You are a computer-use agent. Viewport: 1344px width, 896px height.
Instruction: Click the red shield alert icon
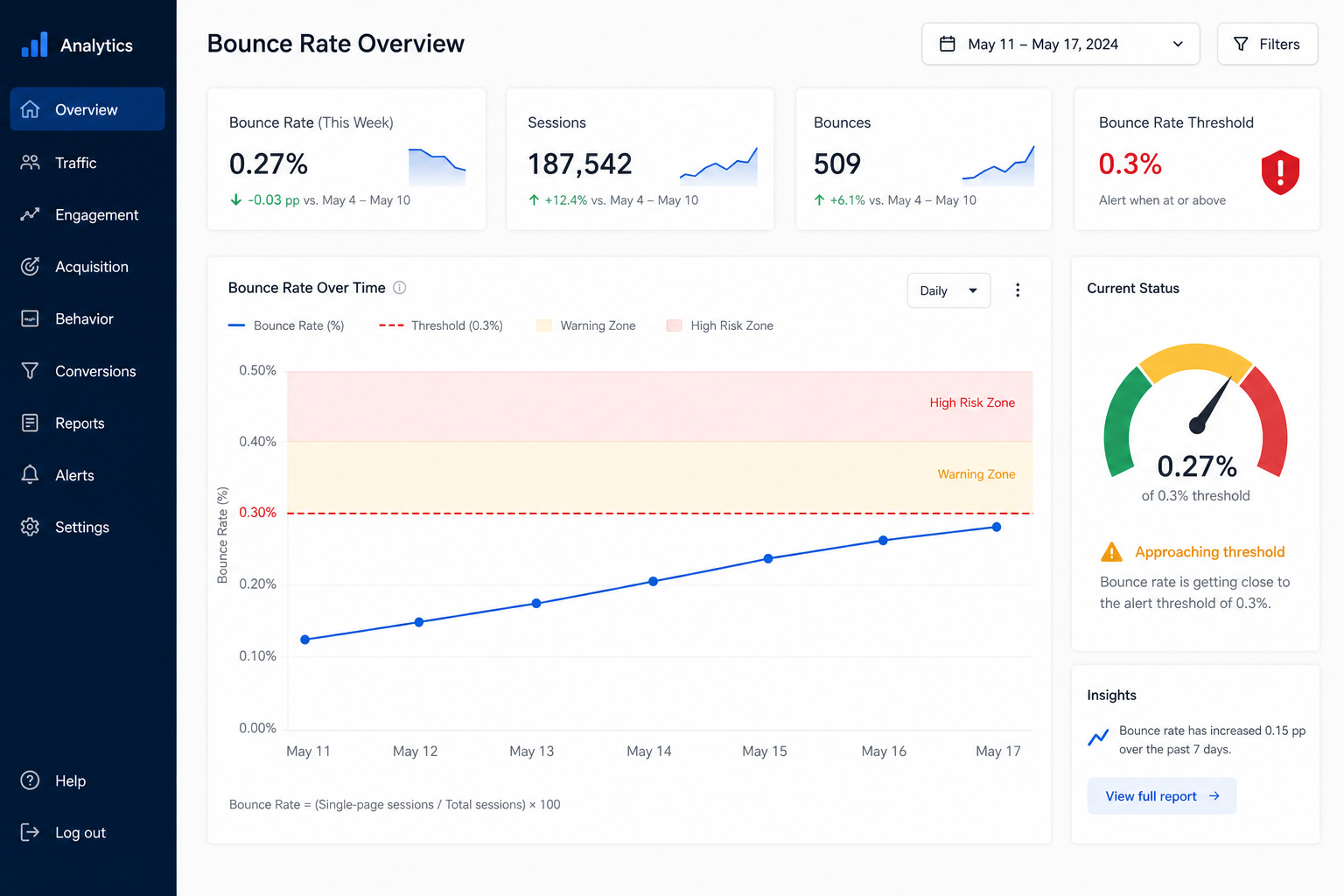1280,172
